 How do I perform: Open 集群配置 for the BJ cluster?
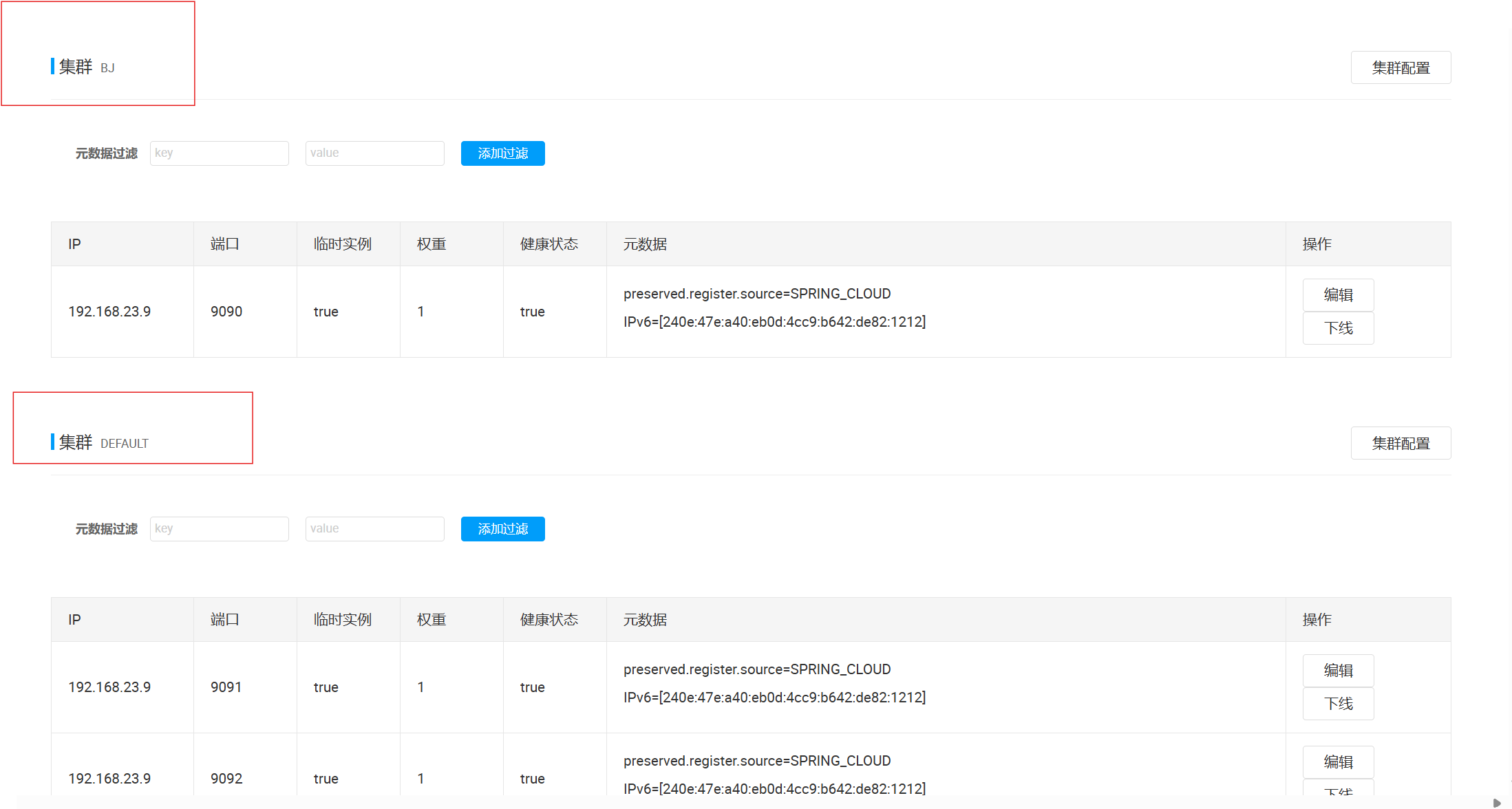click(x=1401, y=67)
